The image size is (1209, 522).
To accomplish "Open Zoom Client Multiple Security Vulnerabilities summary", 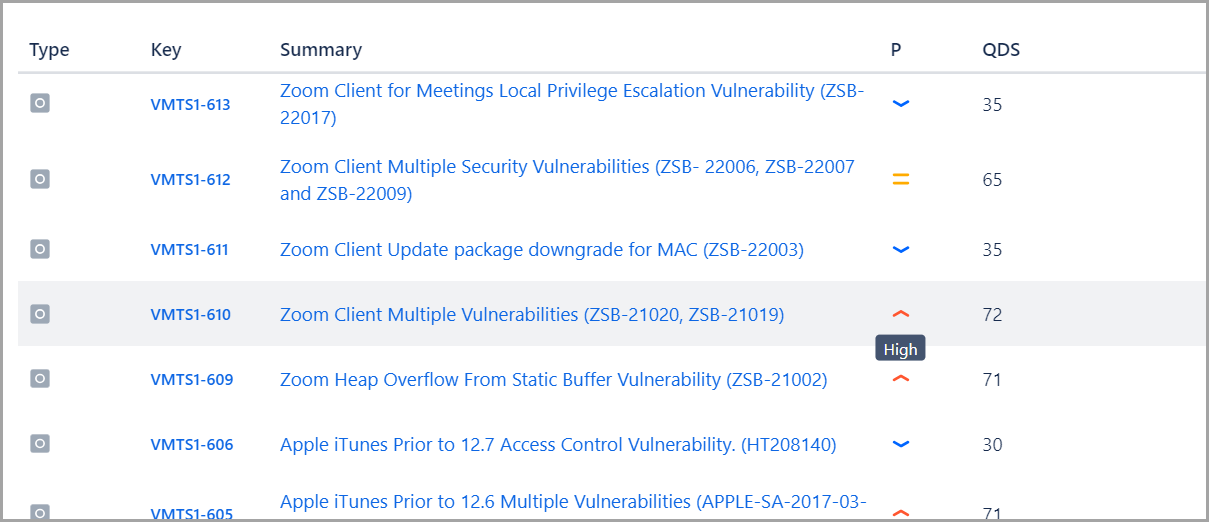I will 567,180.
